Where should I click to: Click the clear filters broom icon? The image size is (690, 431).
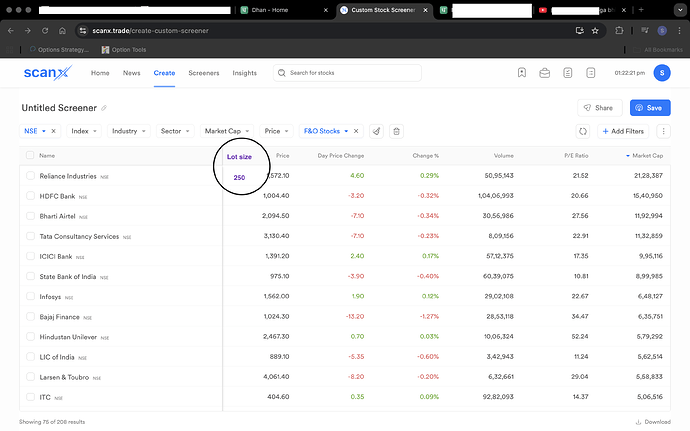376,131
